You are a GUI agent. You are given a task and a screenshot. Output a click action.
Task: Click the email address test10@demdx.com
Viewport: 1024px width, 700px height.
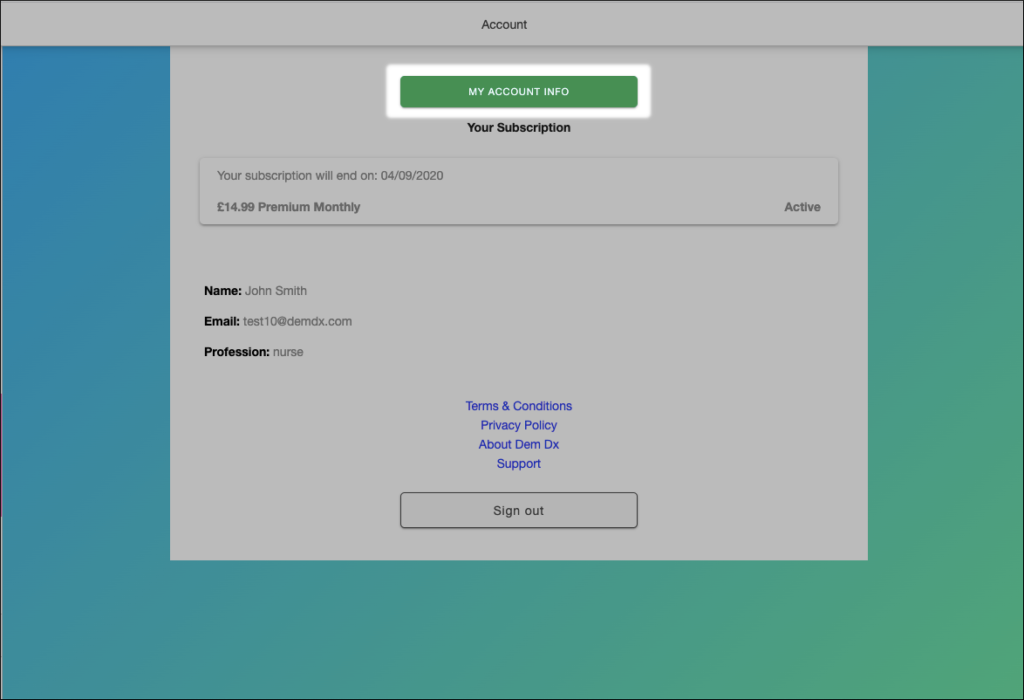click(298, 322)
